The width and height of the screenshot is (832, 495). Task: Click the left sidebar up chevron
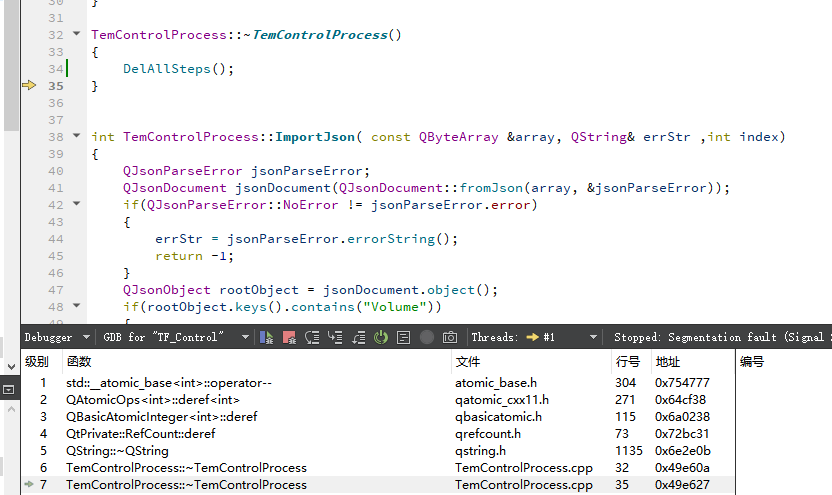click(x=11, y=409)
